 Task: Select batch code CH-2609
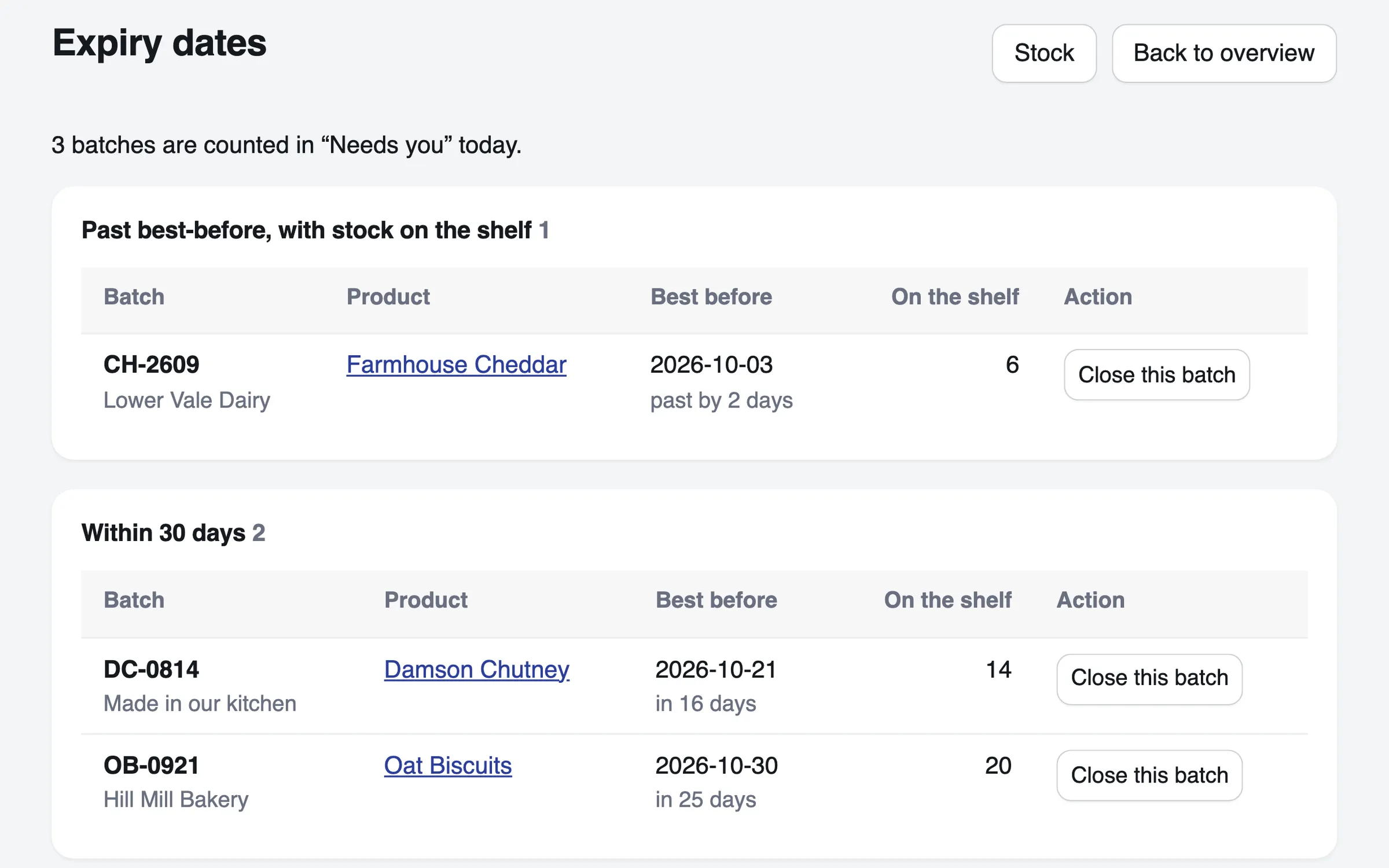click(151, 365)
